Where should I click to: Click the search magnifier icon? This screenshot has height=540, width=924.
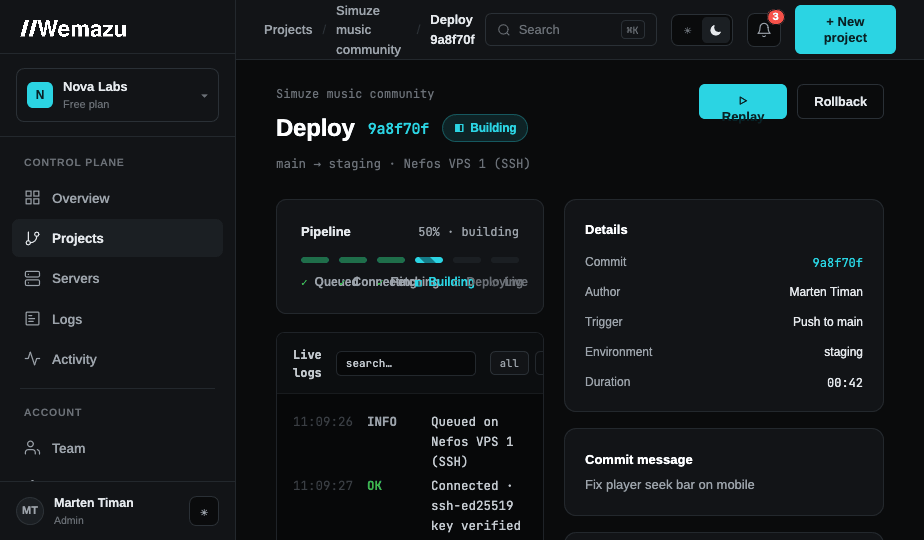tap(504, 29)
